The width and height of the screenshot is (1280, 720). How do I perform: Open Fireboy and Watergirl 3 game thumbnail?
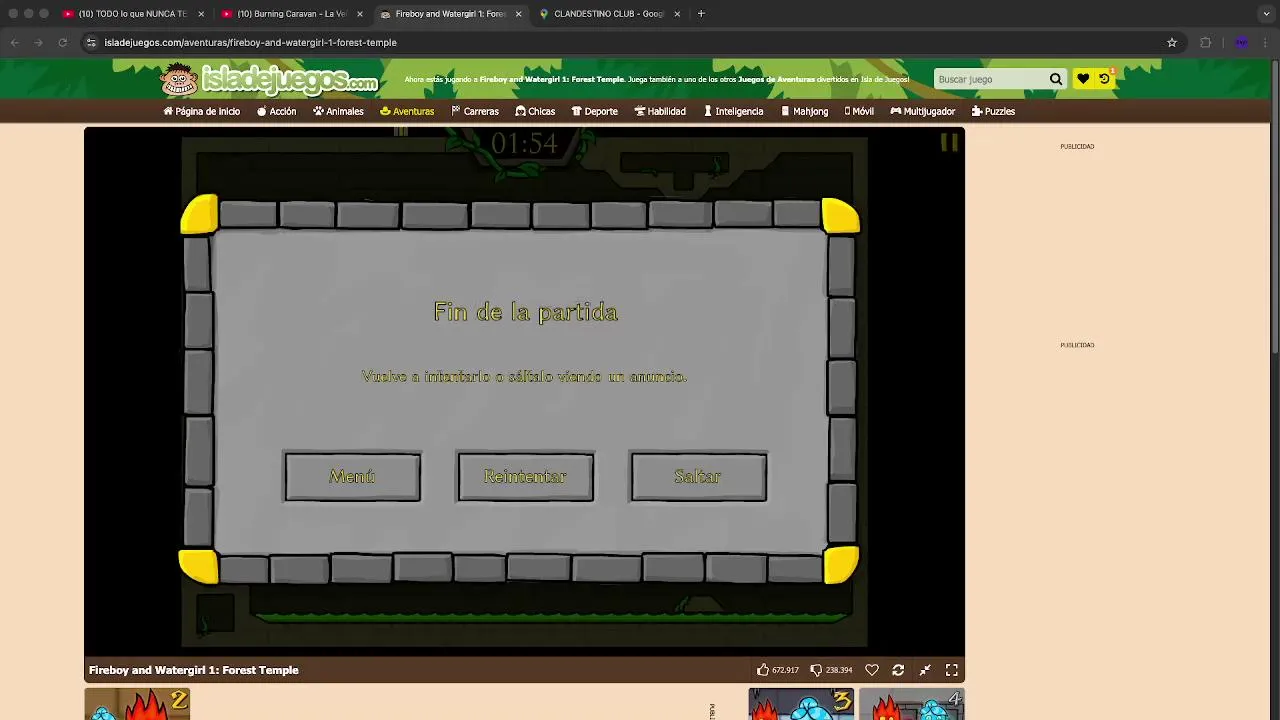tap(801, 704)
